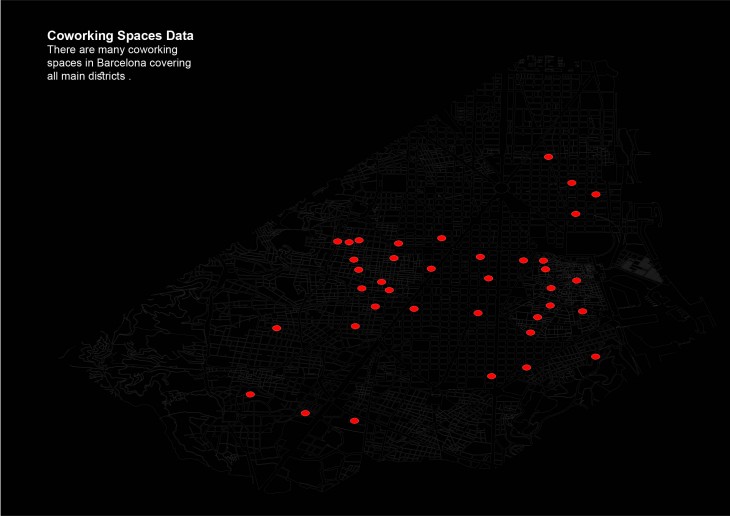This screenshot has height=516, width=730.
Task: Pick the middle dot of the three-dot row cluster
Action: click(x=349, y=242)
